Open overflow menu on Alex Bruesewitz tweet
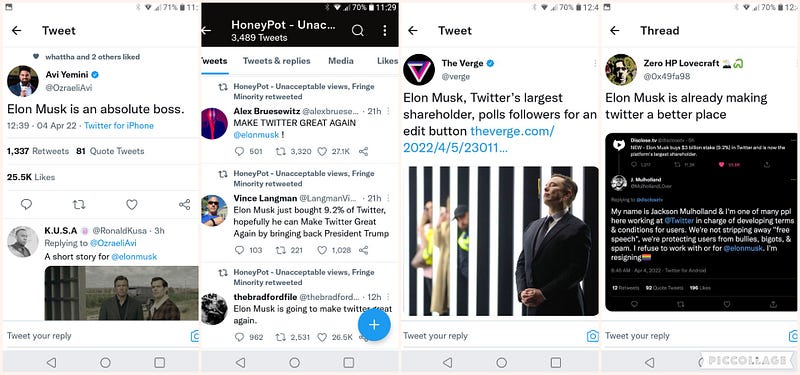 [x=388, y=111]
